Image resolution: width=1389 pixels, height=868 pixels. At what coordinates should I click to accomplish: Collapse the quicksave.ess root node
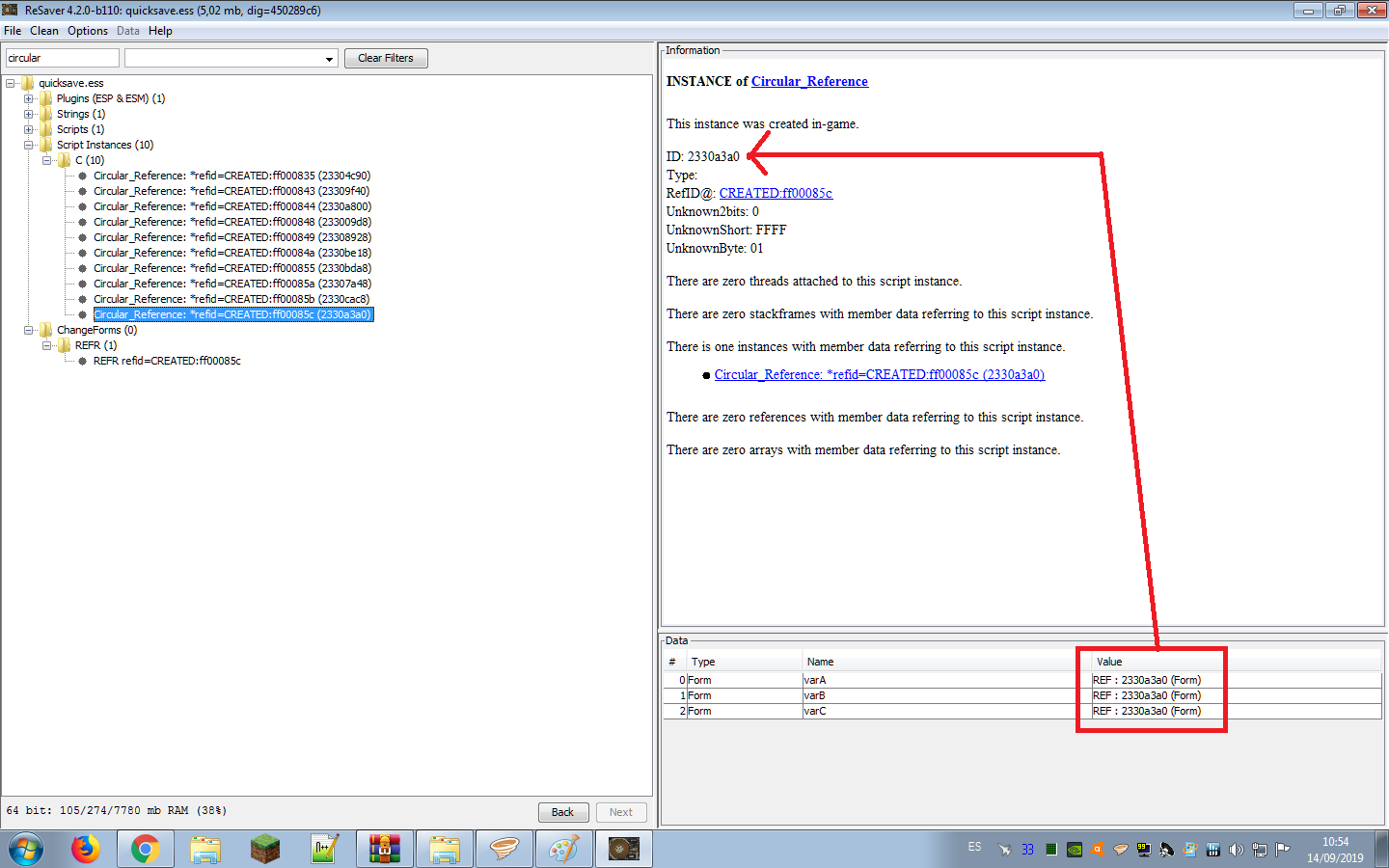[11, 83]
